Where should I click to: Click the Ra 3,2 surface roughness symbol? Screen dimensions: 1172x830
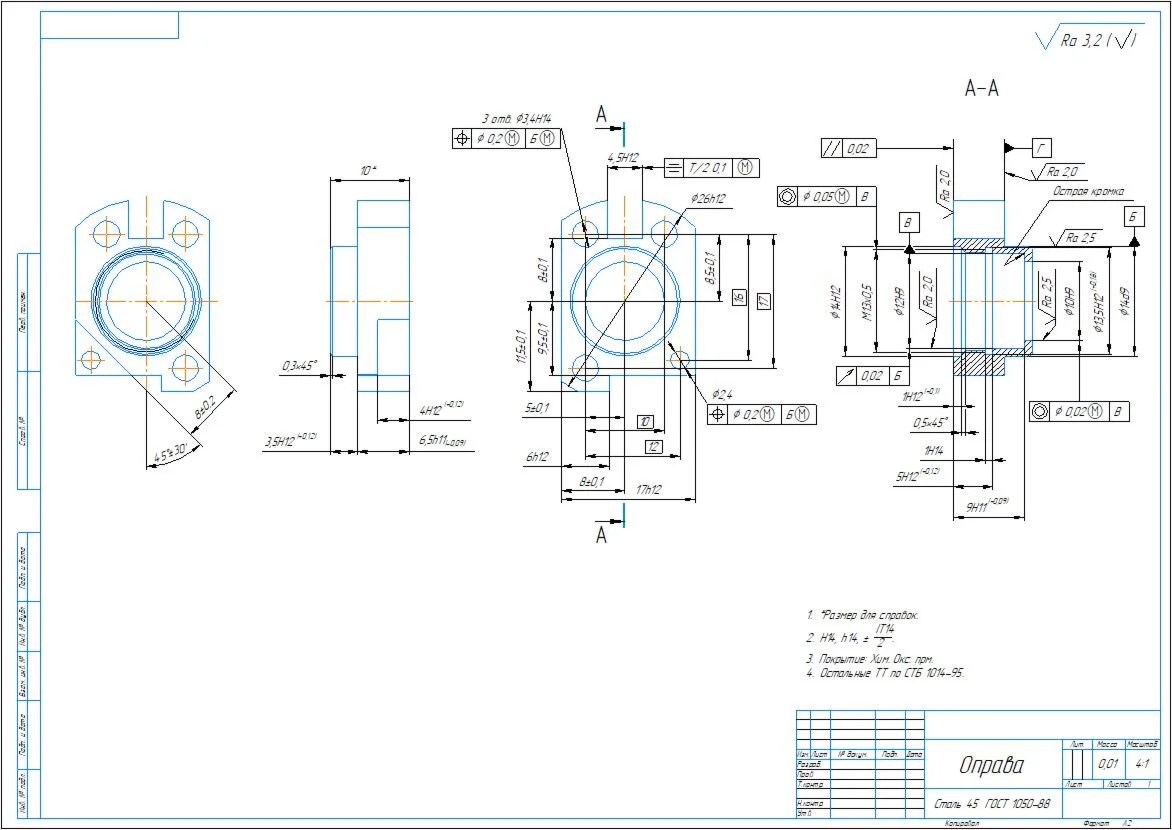1086,40
